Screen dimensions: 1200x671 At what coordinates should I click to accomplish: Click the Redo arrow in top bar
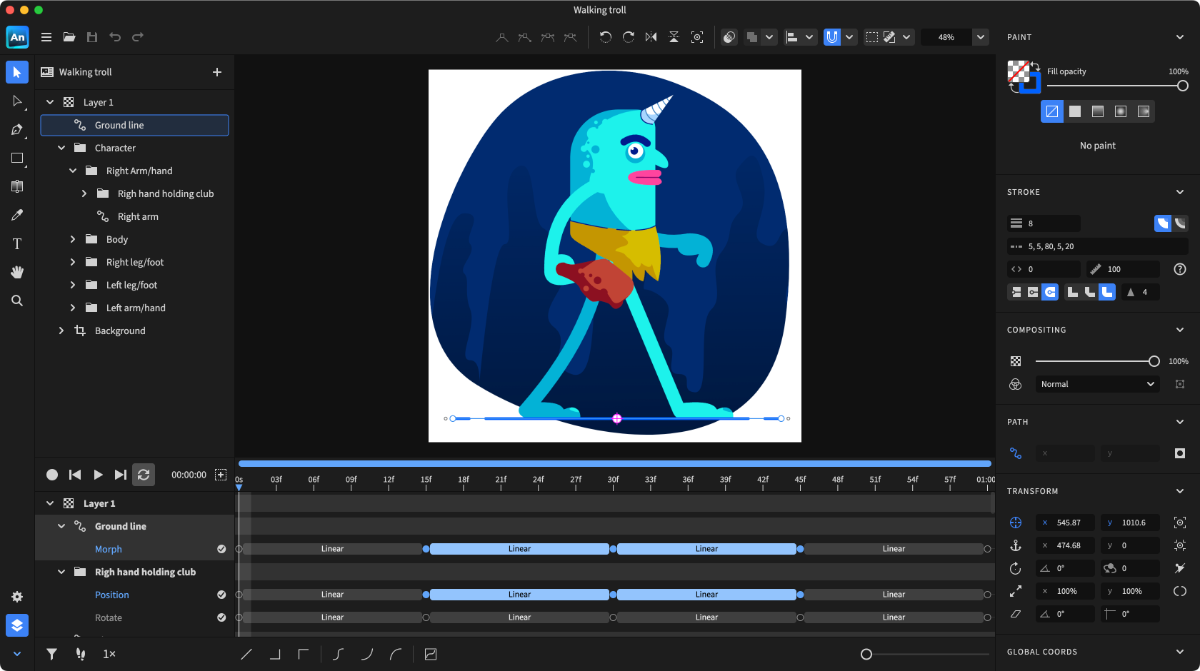pyautogui.click(x=138, y=37)
